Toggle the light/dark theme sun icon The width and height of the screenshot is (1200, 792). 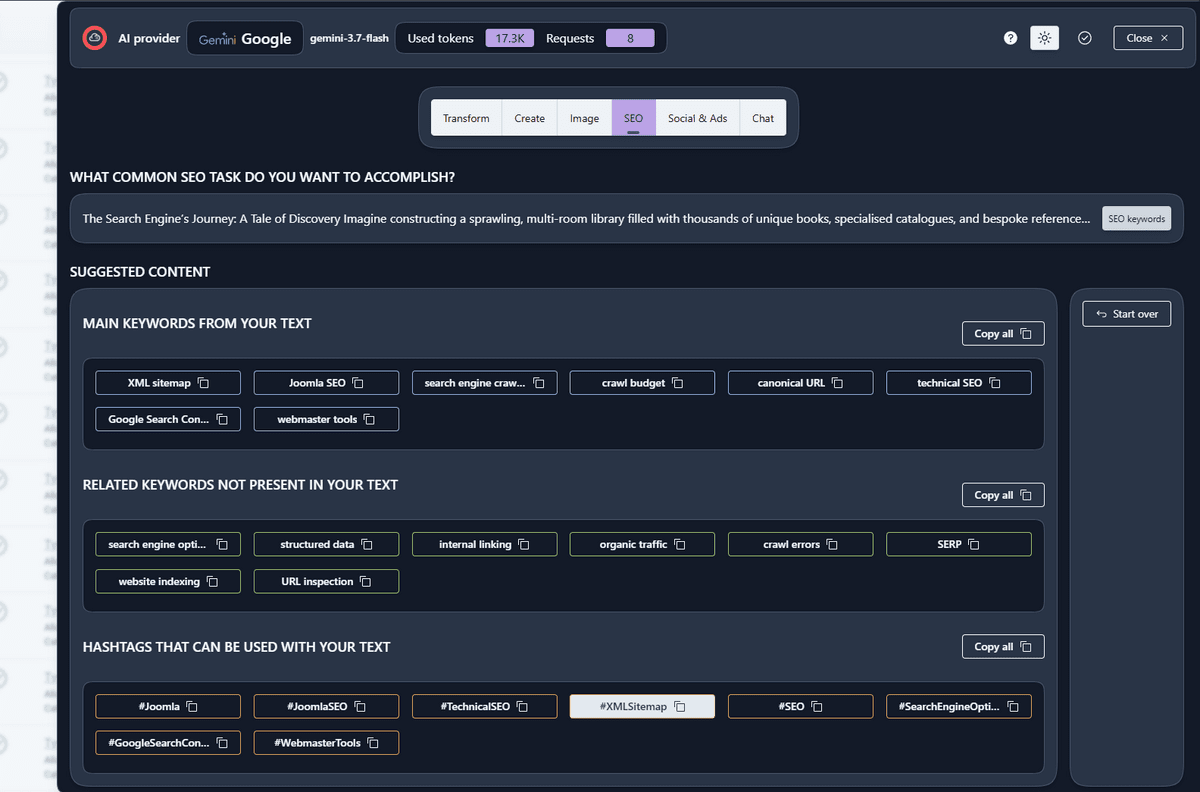click(x=1044, y=38)
